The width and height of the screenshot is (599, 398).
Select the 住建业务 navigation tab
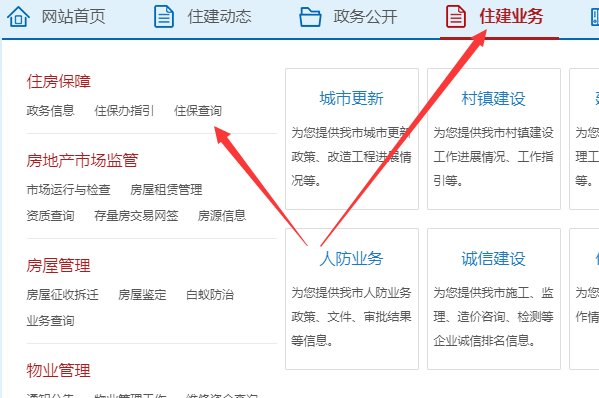pyautogui.click(x=511, y=17)
